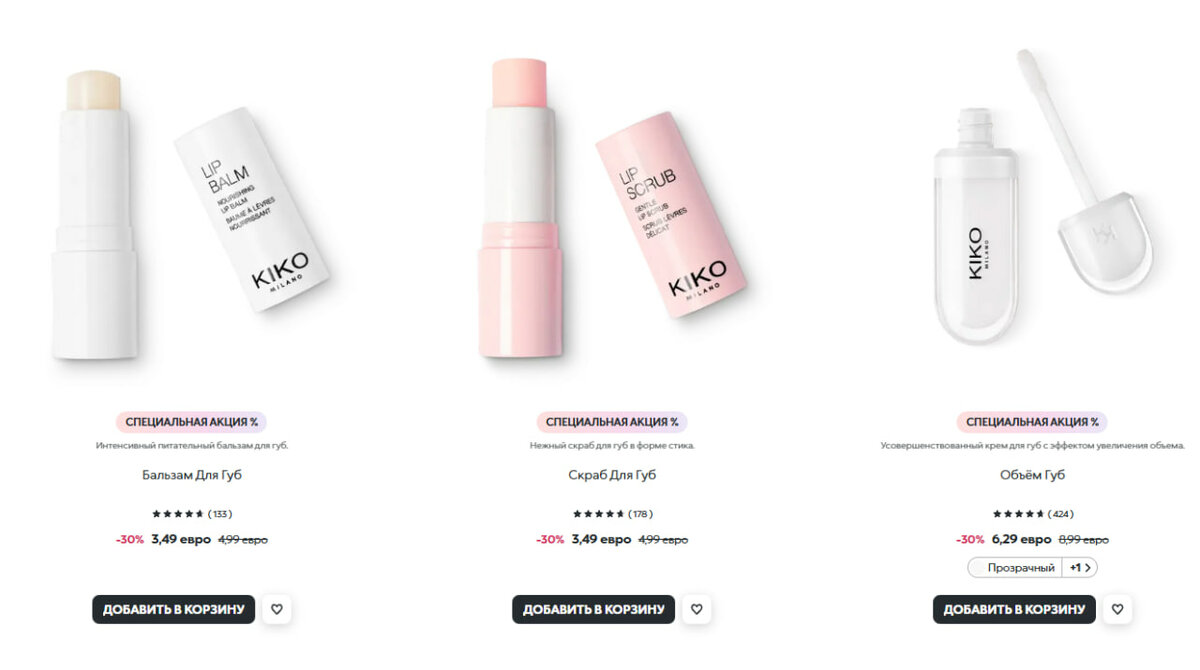This screenshot has width=1200, height=670.
Task: Add Бальзам Для Губ to wishlist heart
Action: coord(277,609)
